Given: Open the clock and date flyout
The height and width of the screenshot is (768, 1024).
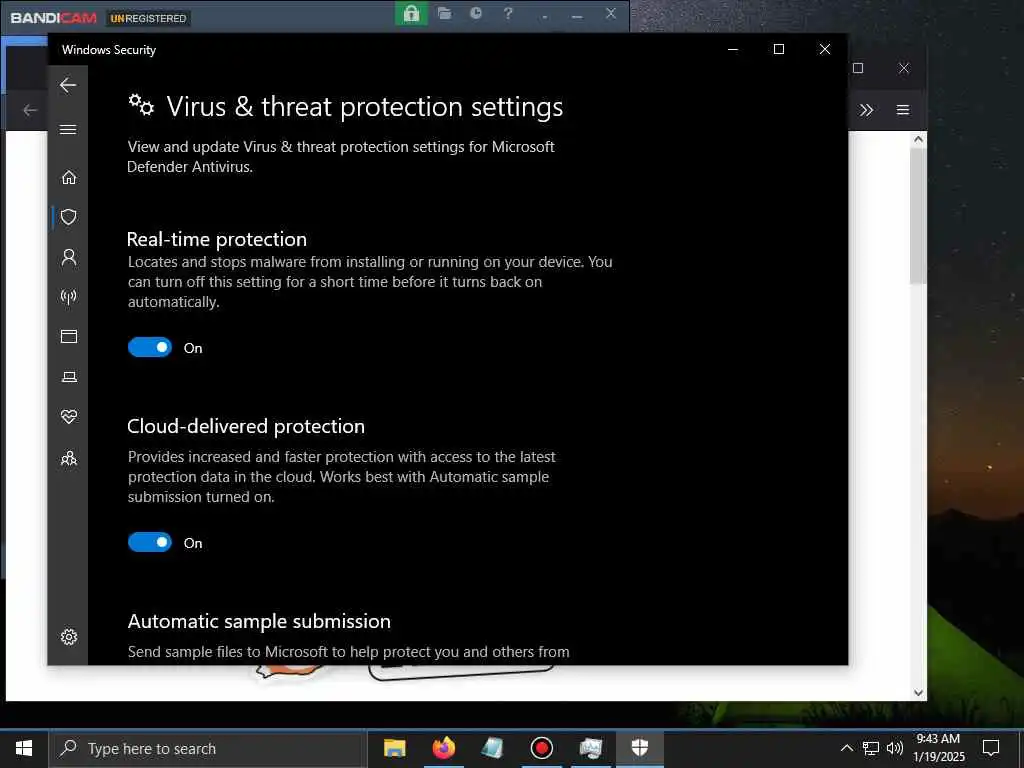Looking at the screenshot, I should (938, 748).
